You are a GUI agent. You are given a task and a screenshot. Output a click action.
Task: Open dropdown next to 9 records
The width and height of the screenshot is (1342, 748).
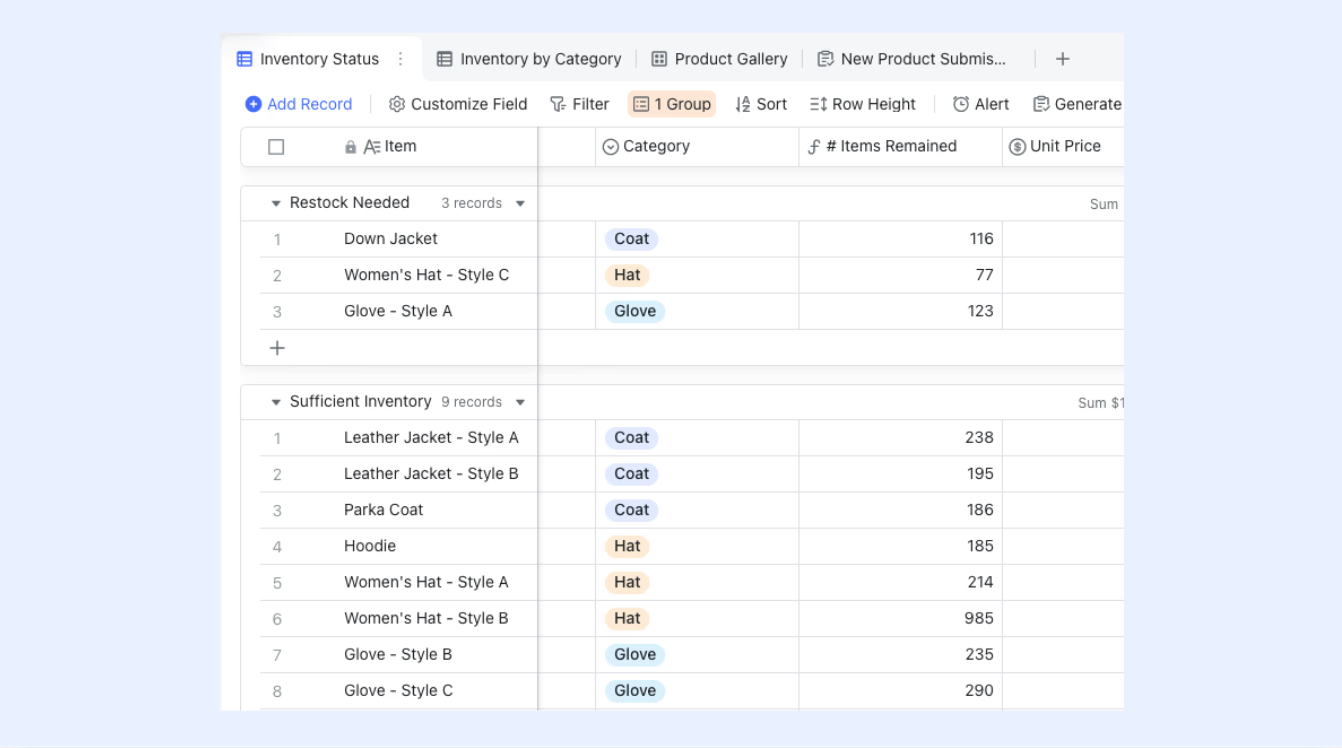tap(520, 403)
